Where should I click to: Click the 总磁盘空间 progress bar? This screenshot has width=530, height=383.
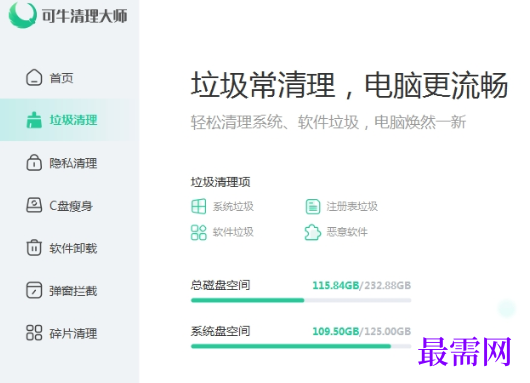coord(301,300)
